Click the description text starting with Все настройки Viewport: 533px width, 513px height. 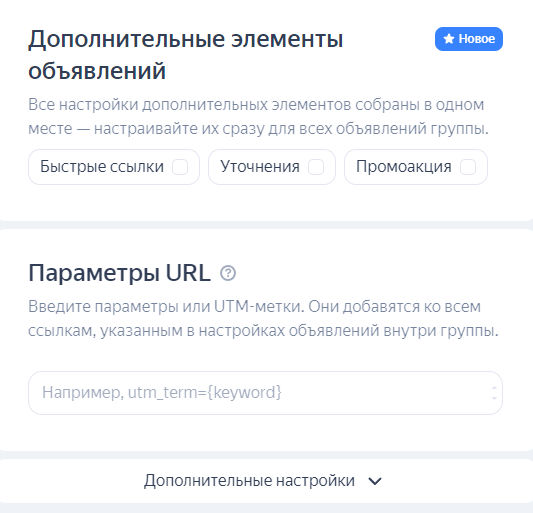tap(258, 116)
